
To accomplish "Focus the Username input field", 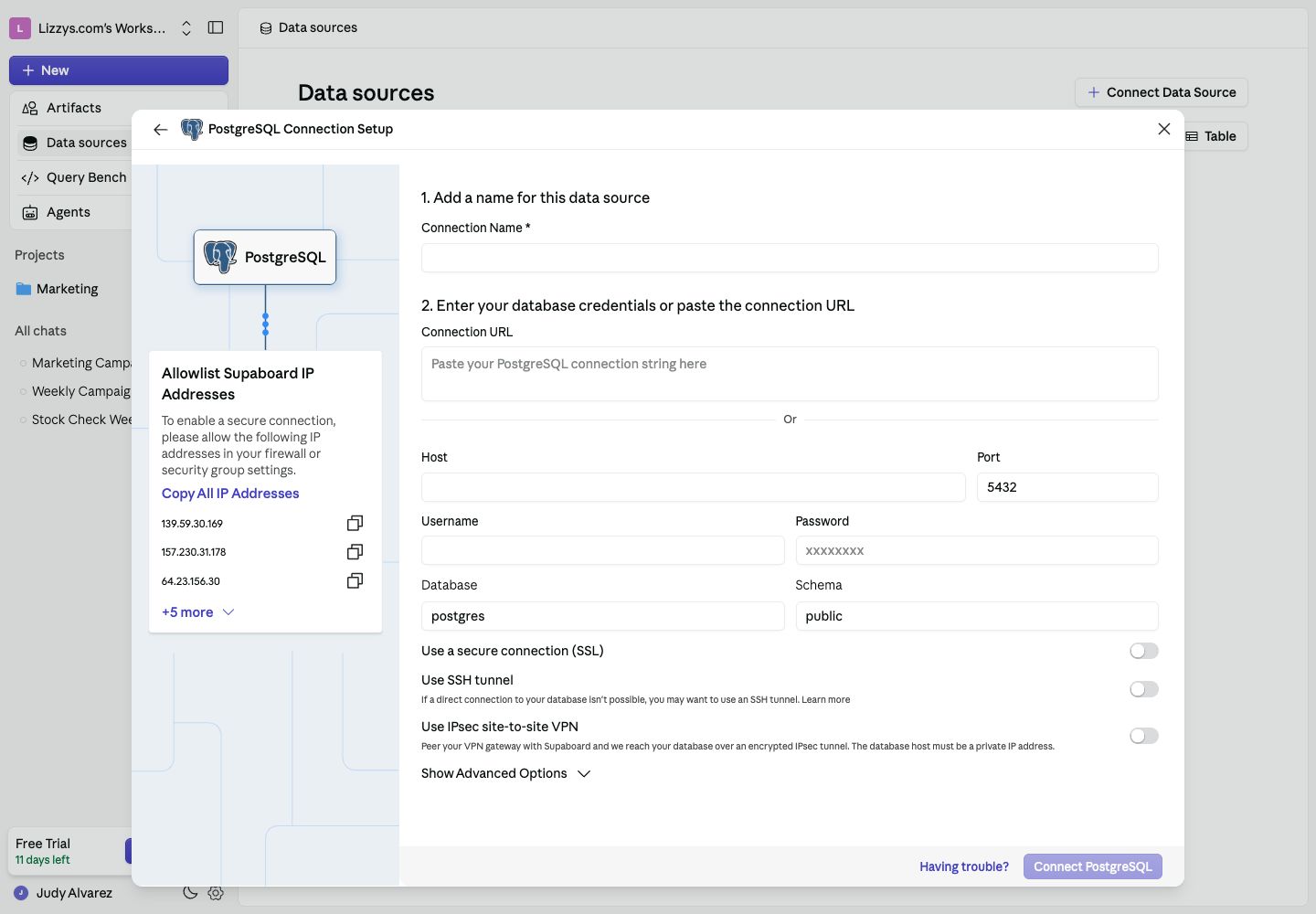I will (602, 550).
